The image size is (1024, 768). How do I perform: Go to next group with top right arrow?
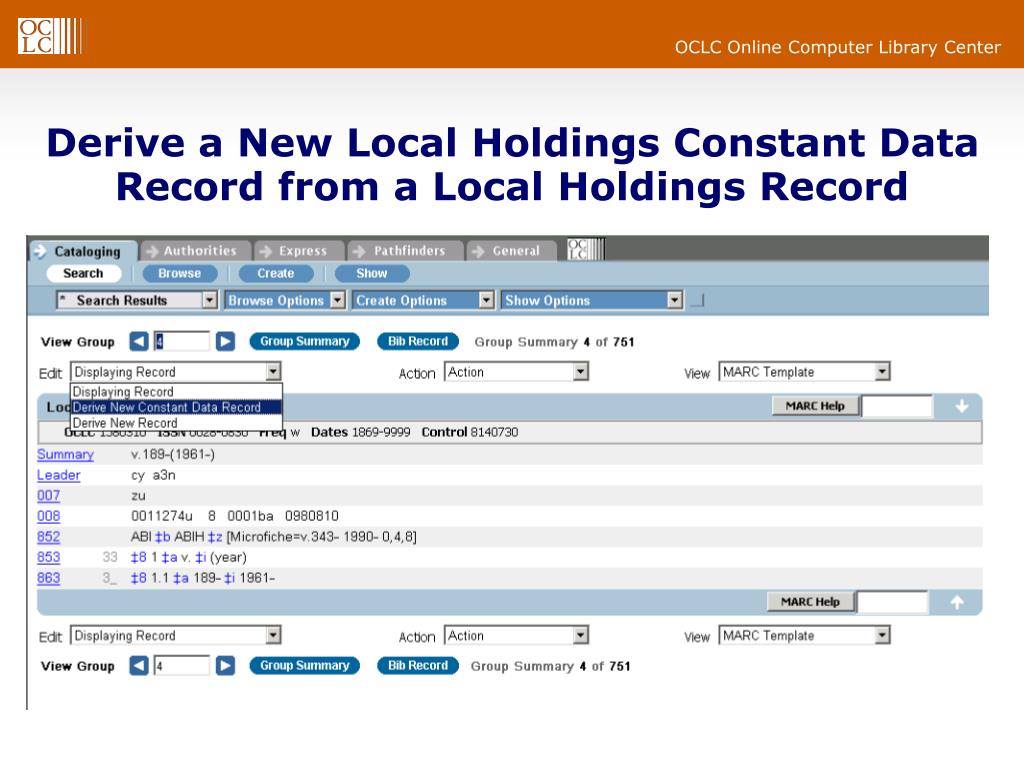pos(225,341)
